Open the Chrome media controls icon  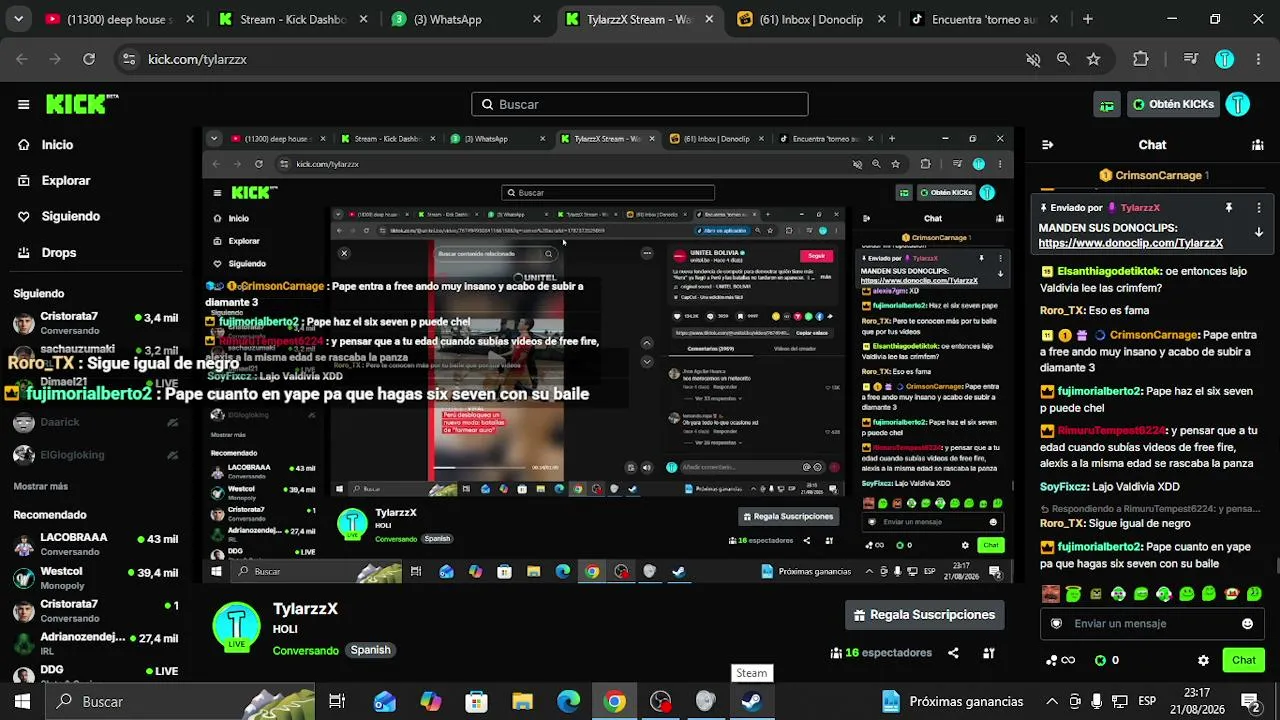click(1190, 59)
